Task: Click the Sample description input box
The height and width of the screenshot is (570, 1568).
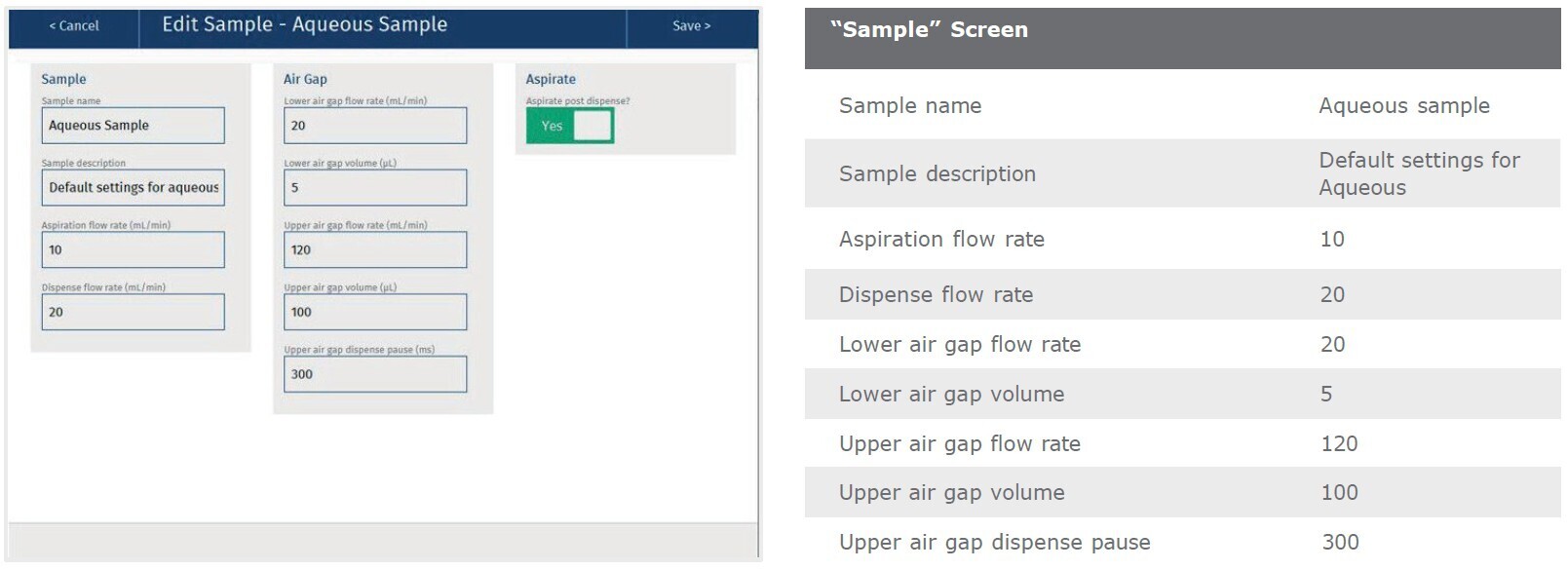Action: 133,188
